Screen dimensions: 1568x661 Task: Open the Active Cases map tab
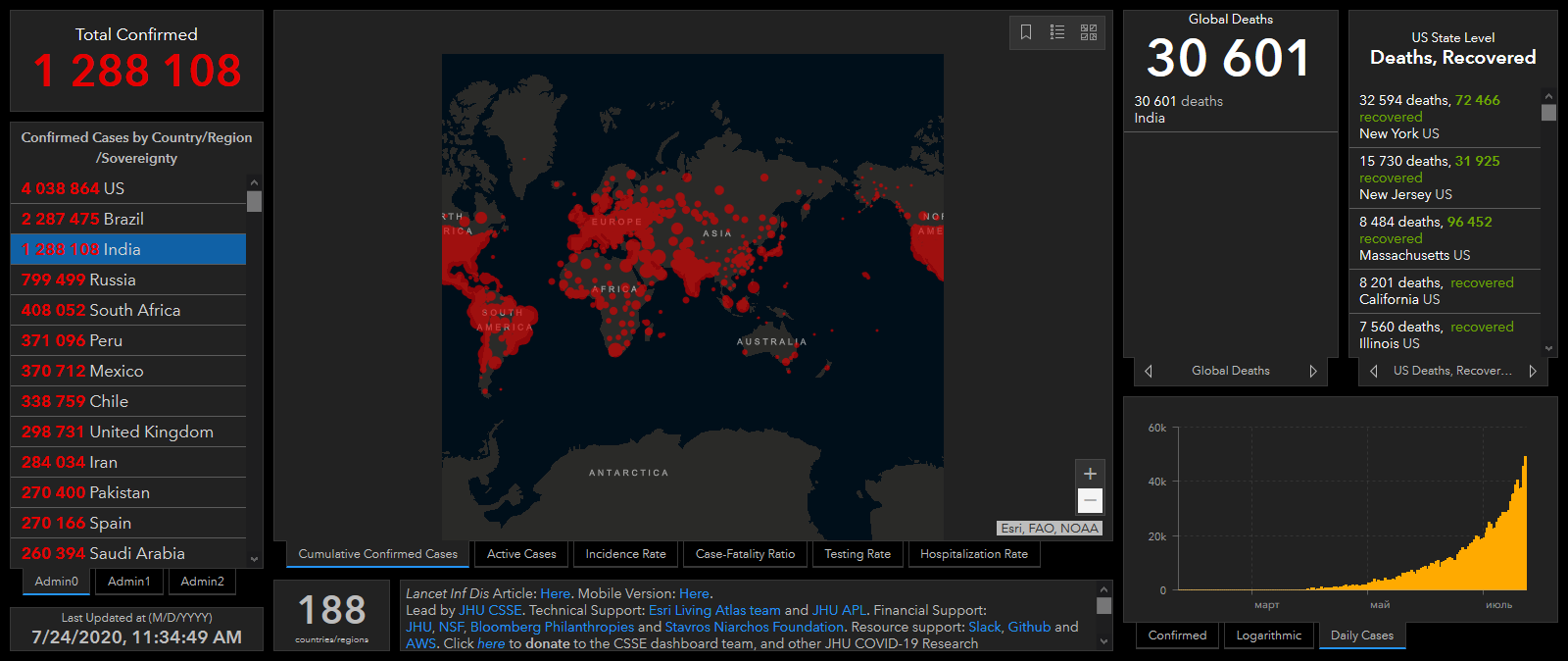pyautogui.click(x=521, y=554)
